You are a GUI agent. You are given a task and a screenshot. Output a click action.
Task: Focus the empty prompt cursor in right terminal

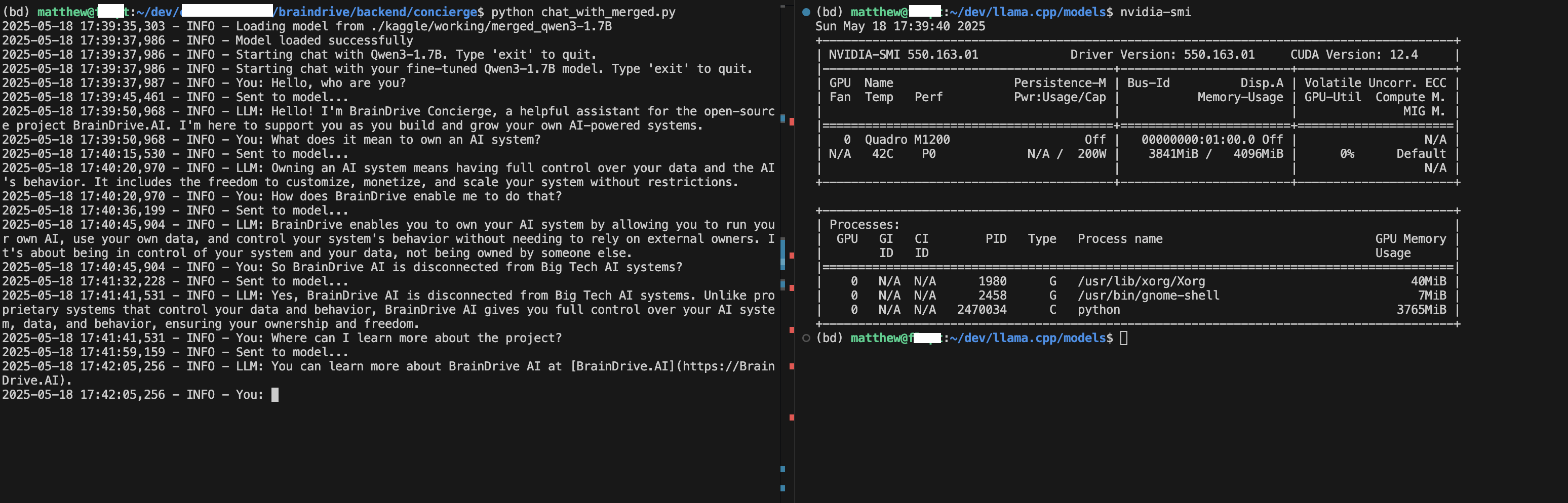tap(1124, 338)
